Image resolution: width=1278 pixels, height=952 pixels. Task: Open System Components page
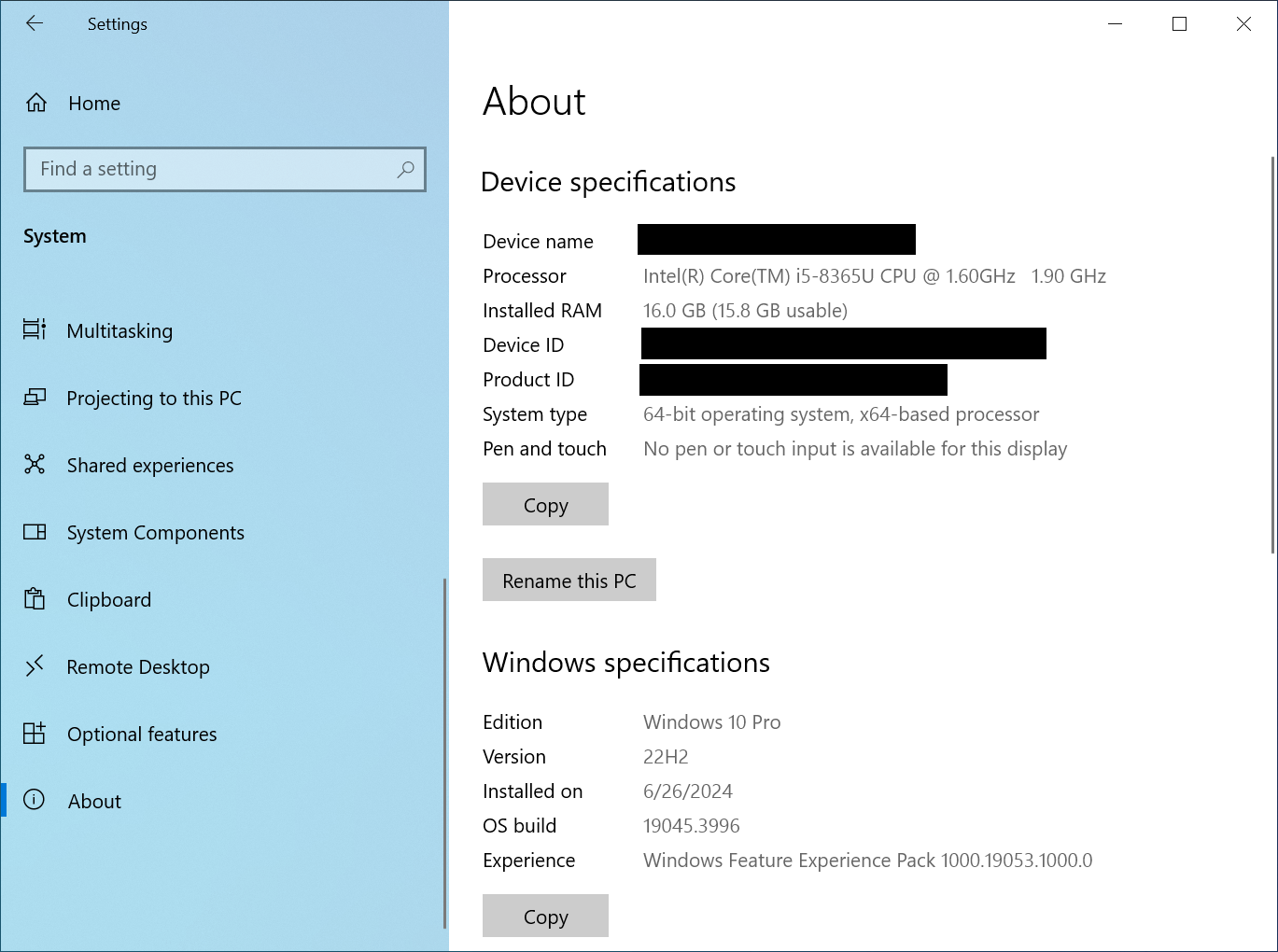156,533
